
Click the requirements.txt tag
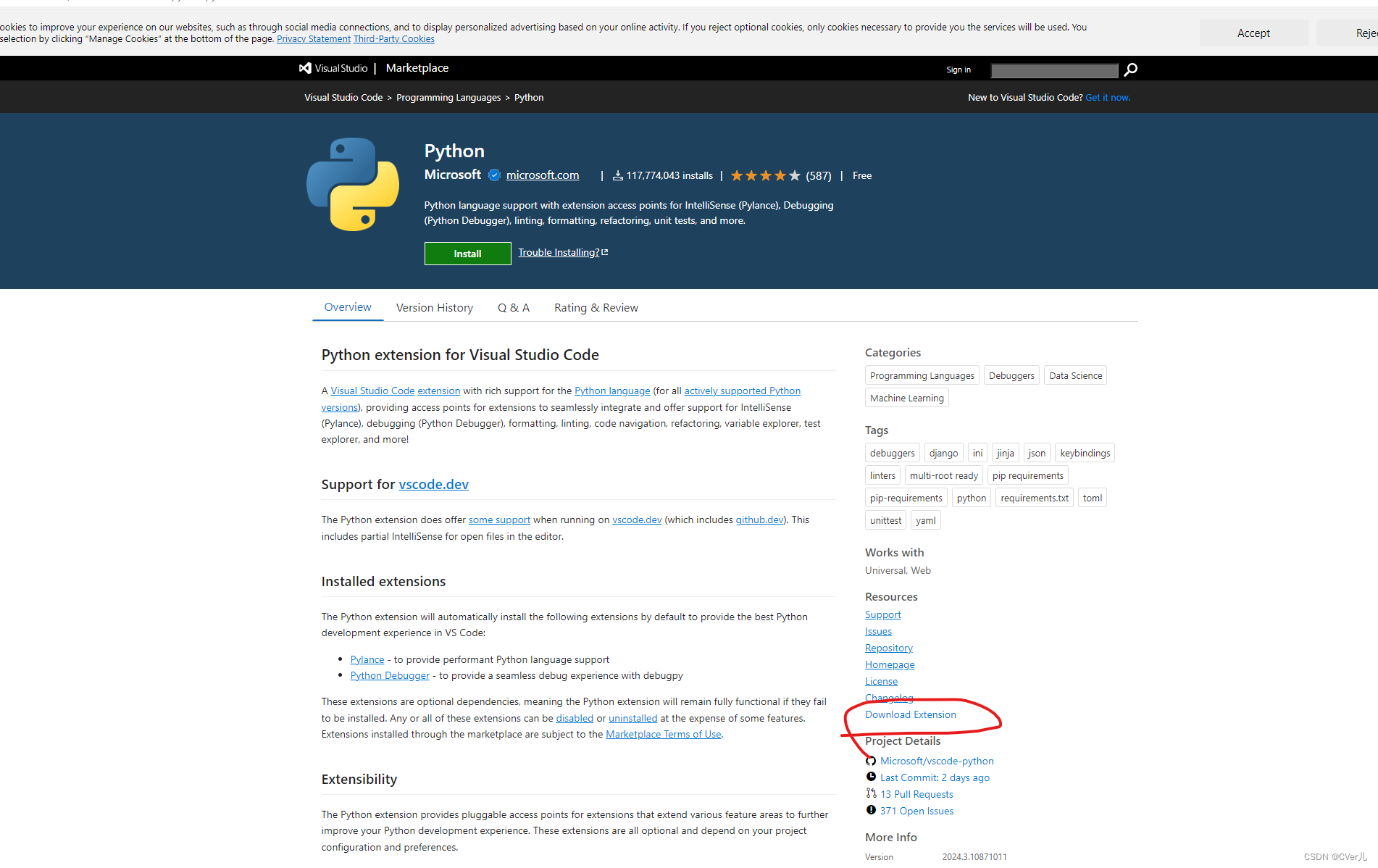click(1035, 498)
